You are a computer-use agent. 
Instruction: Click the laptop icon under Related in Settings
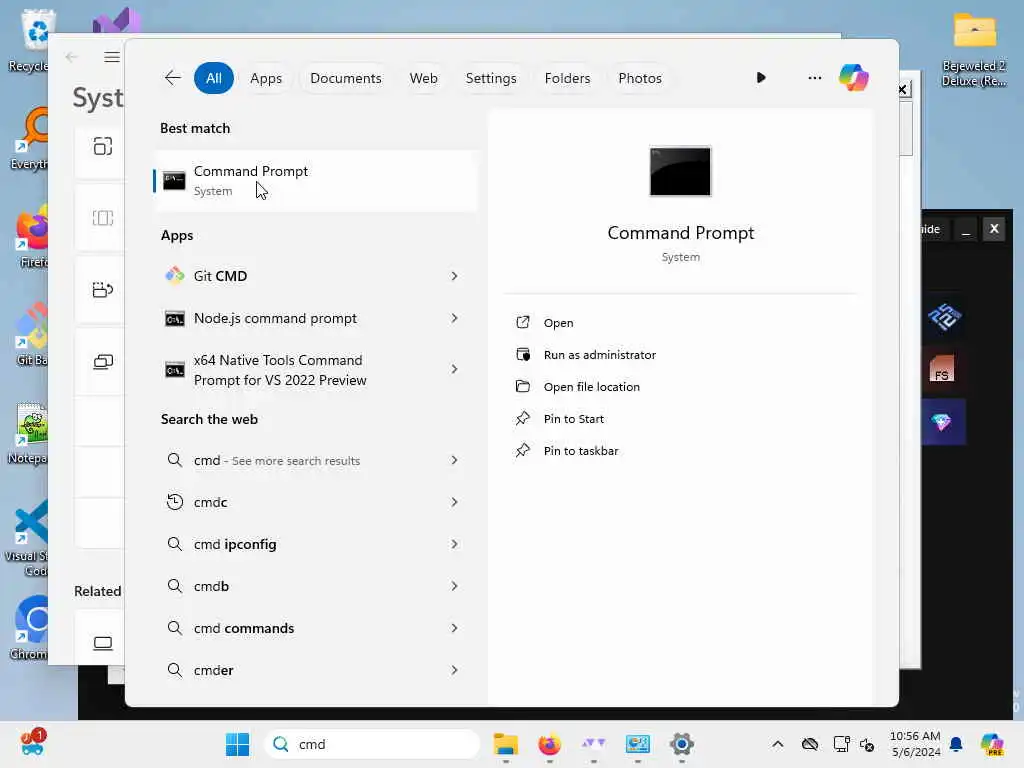point(103,643)
